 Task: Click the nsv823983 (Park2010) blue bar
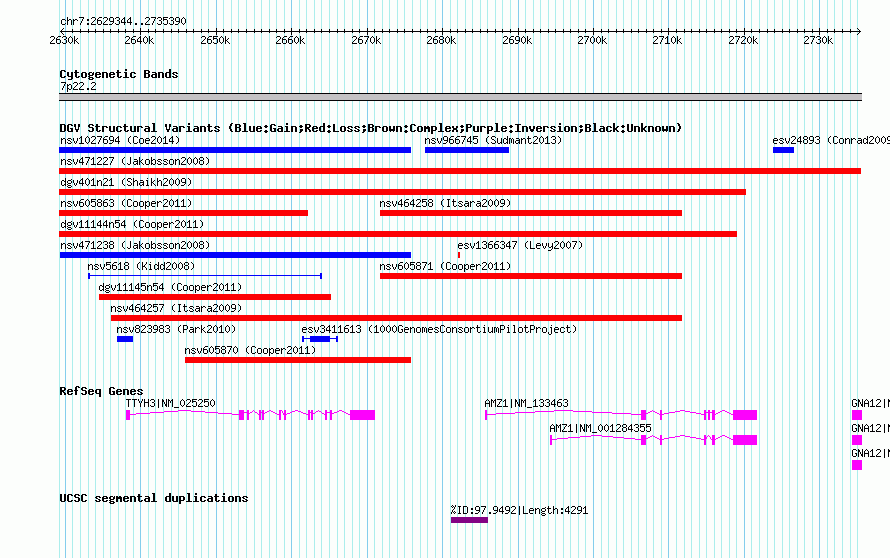tap(125, 339)
